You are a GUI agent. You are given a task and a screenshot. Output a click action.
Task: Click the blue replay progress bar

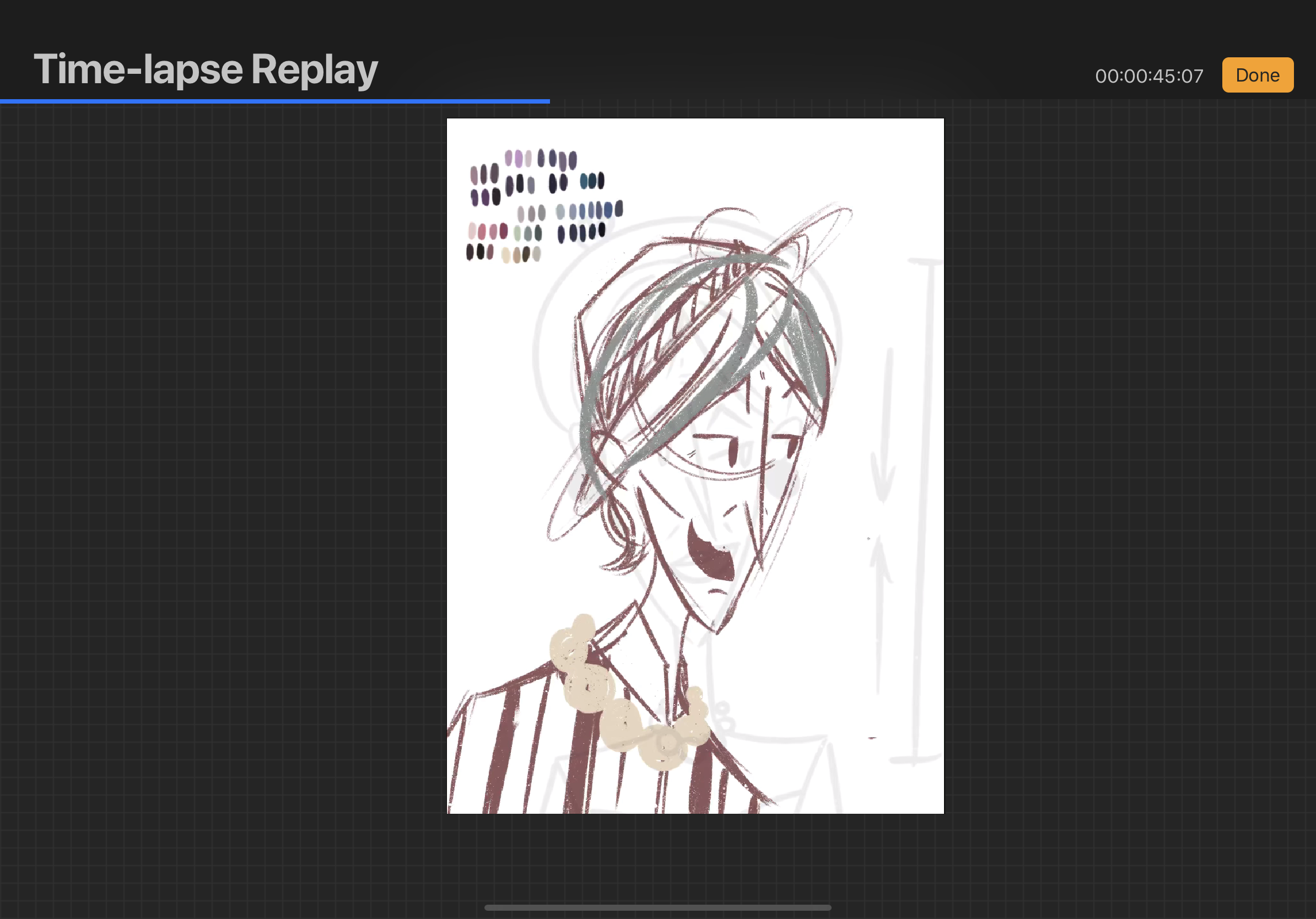point(275,101)
